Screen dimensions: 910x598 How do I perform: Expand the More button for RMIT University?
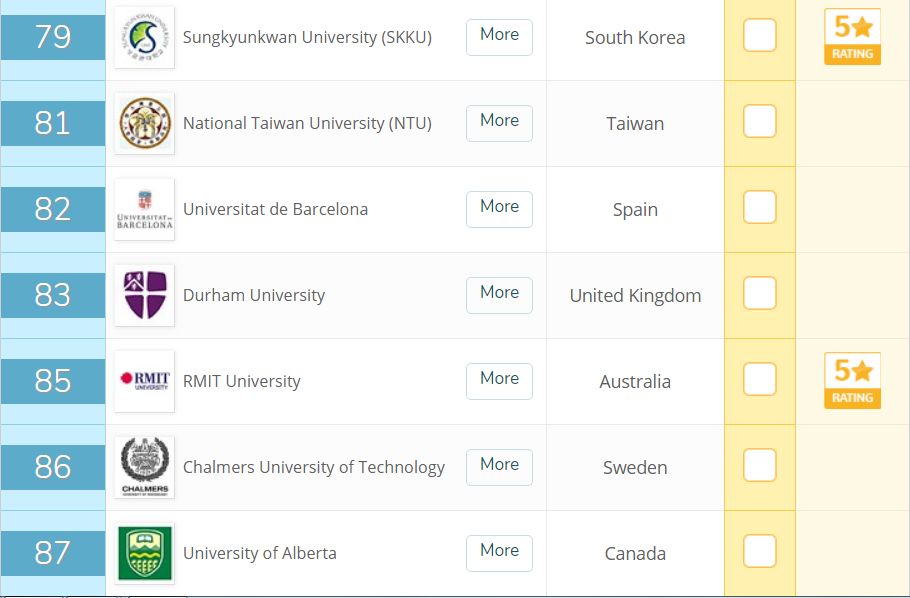click(x=499, y=381)
